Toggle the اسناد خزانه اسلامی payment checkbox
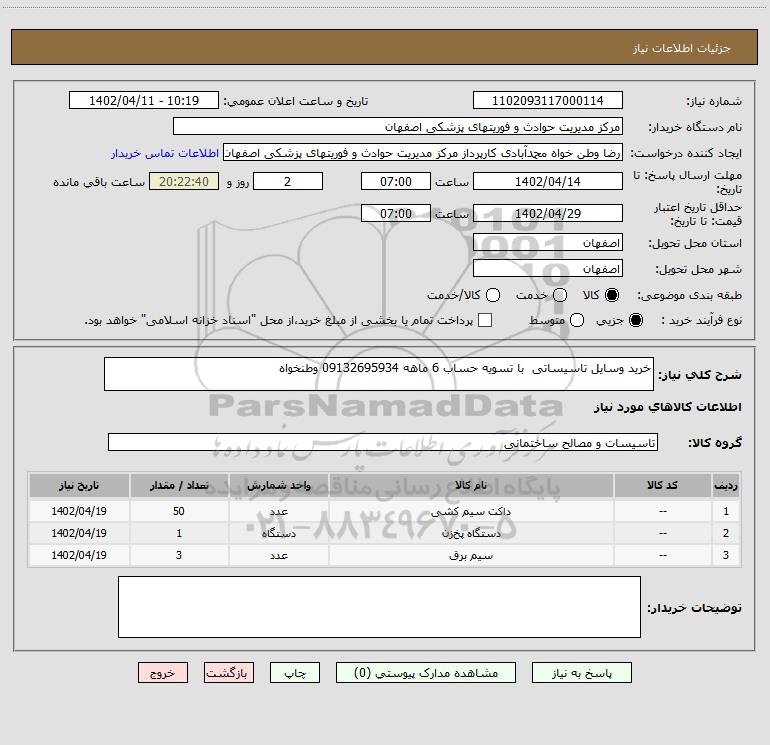This screenshot has width=770, height=745. 485,320
